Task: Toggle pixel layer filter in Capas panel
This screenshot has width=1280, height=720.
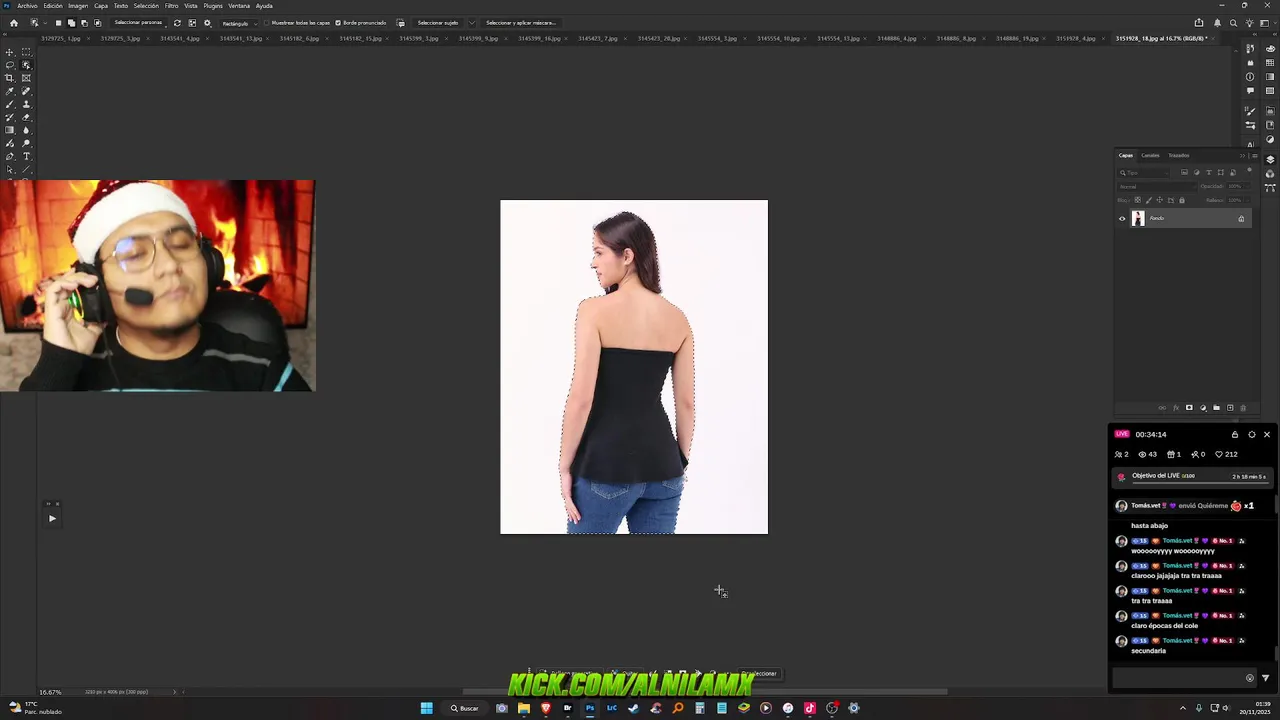Action: pos(1184,173)
